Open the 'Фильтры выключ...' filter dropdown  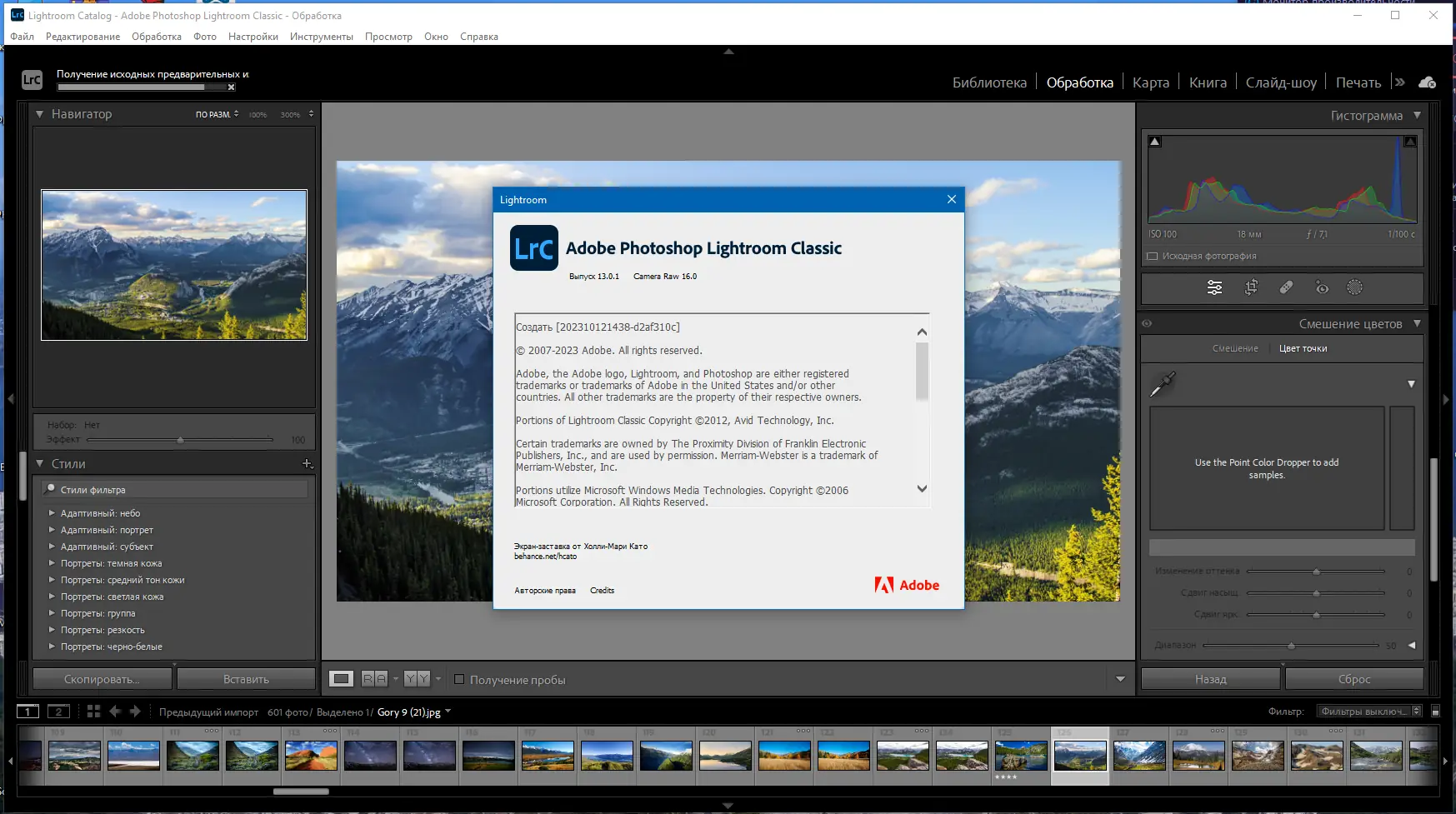coord(1370,711)
